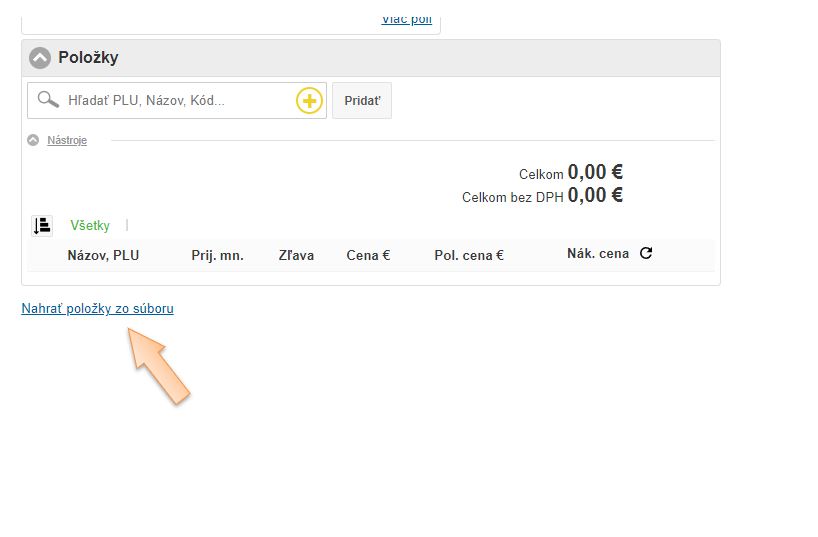818x537 pixels.
Task: Sort by the Cena € column
Action: pos(368,256)
